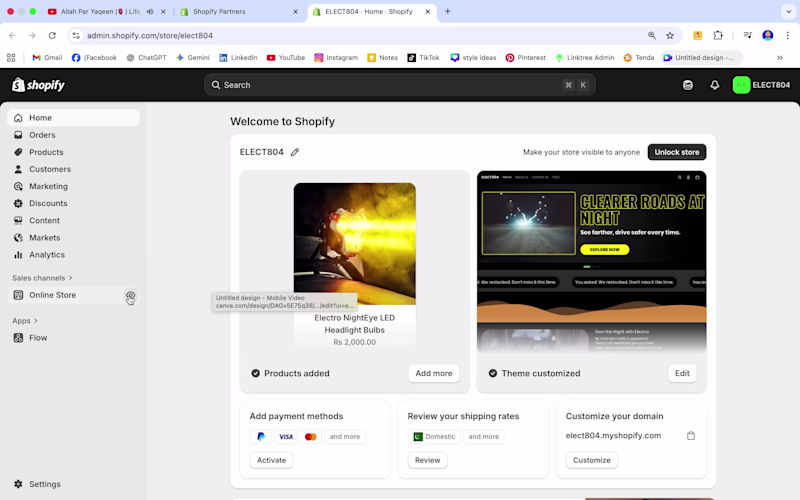The image size is (800, 500).
Task: Switch to Shopify Partners tab
Action: click(x=239, y=11)
